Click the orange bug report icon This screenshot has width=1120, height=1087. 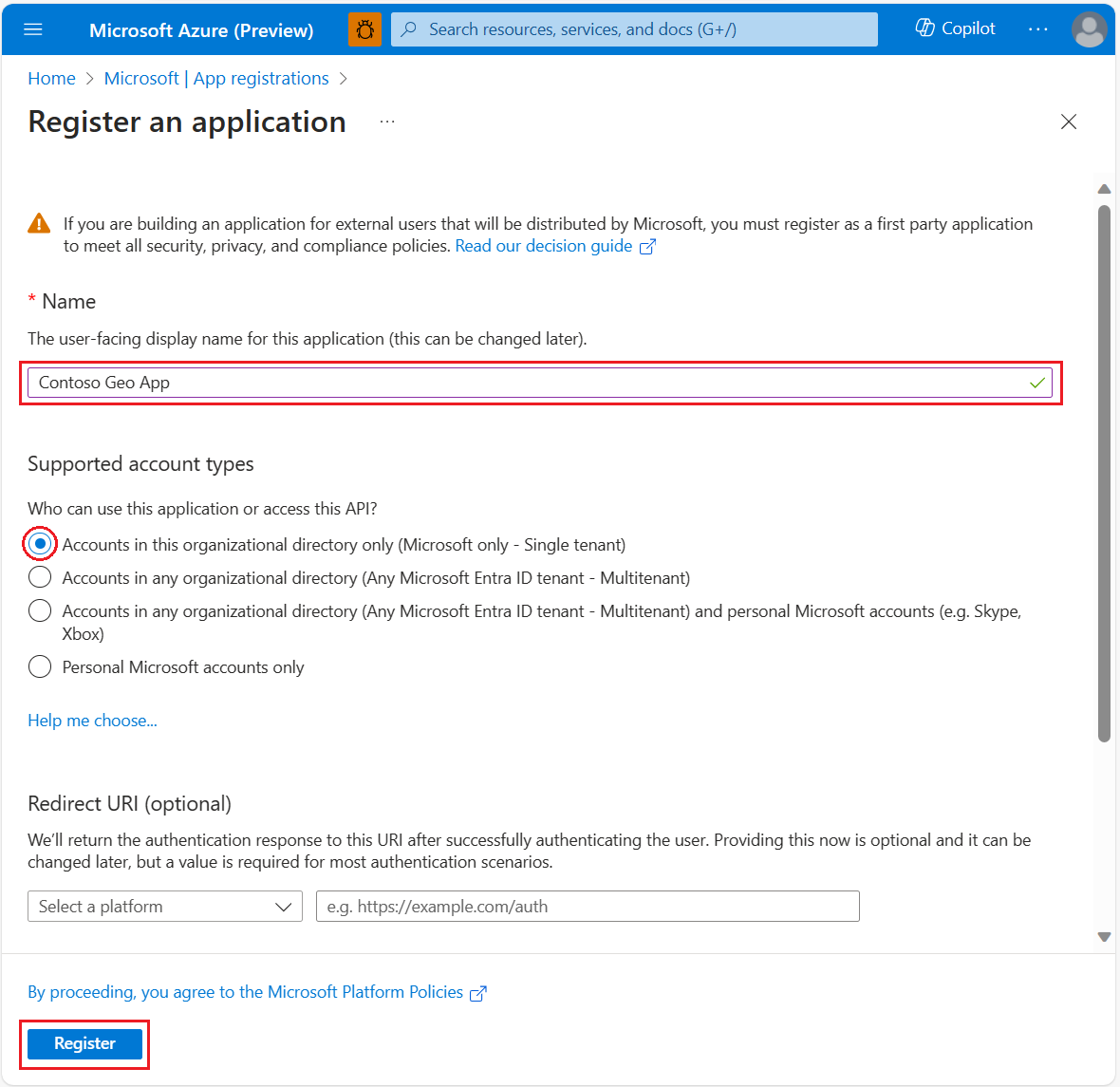click(364, 28)
